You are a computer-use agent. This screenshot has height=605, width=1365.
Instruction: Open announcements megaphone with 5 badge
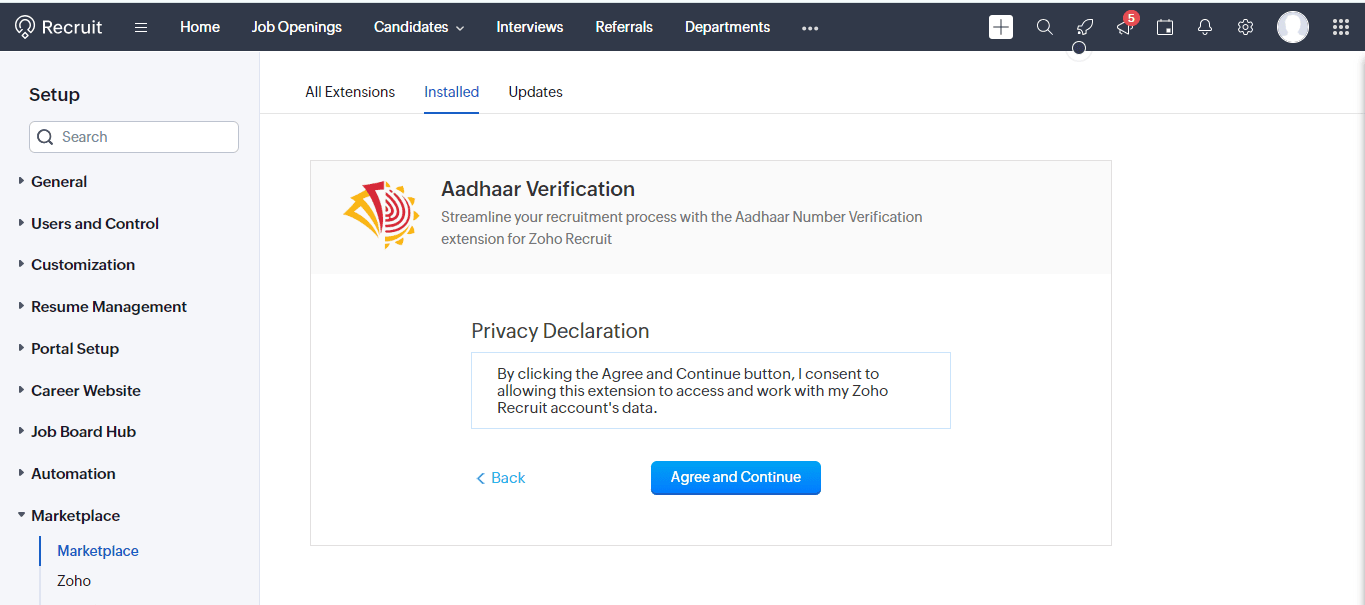point(1125,27)
